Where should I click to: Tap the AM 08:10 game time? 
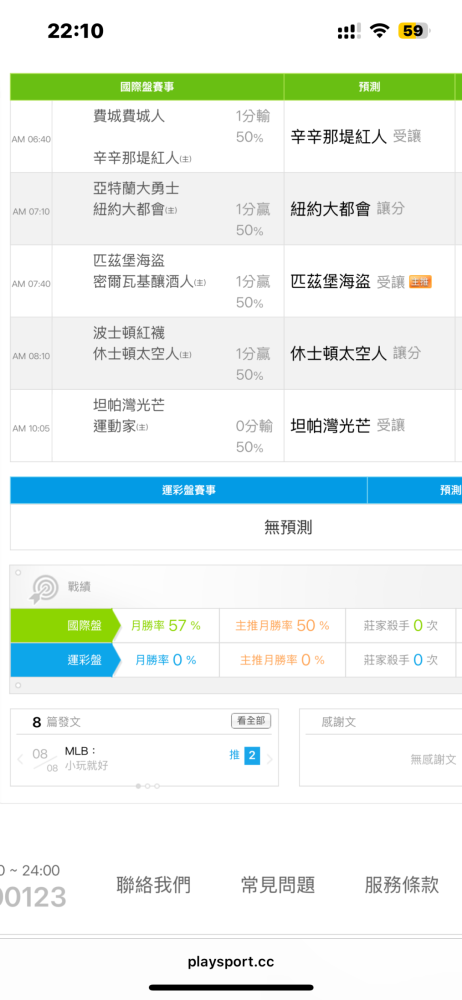coord(31,356)
